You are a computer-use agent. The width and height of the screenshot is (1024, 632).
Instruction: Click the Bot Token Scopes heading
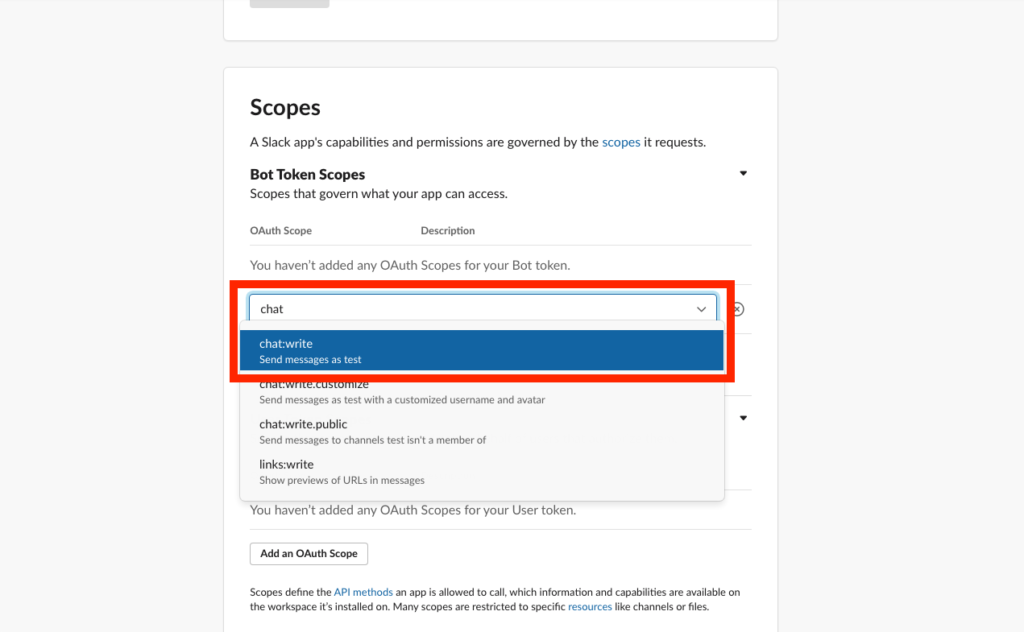coord(307,174)
